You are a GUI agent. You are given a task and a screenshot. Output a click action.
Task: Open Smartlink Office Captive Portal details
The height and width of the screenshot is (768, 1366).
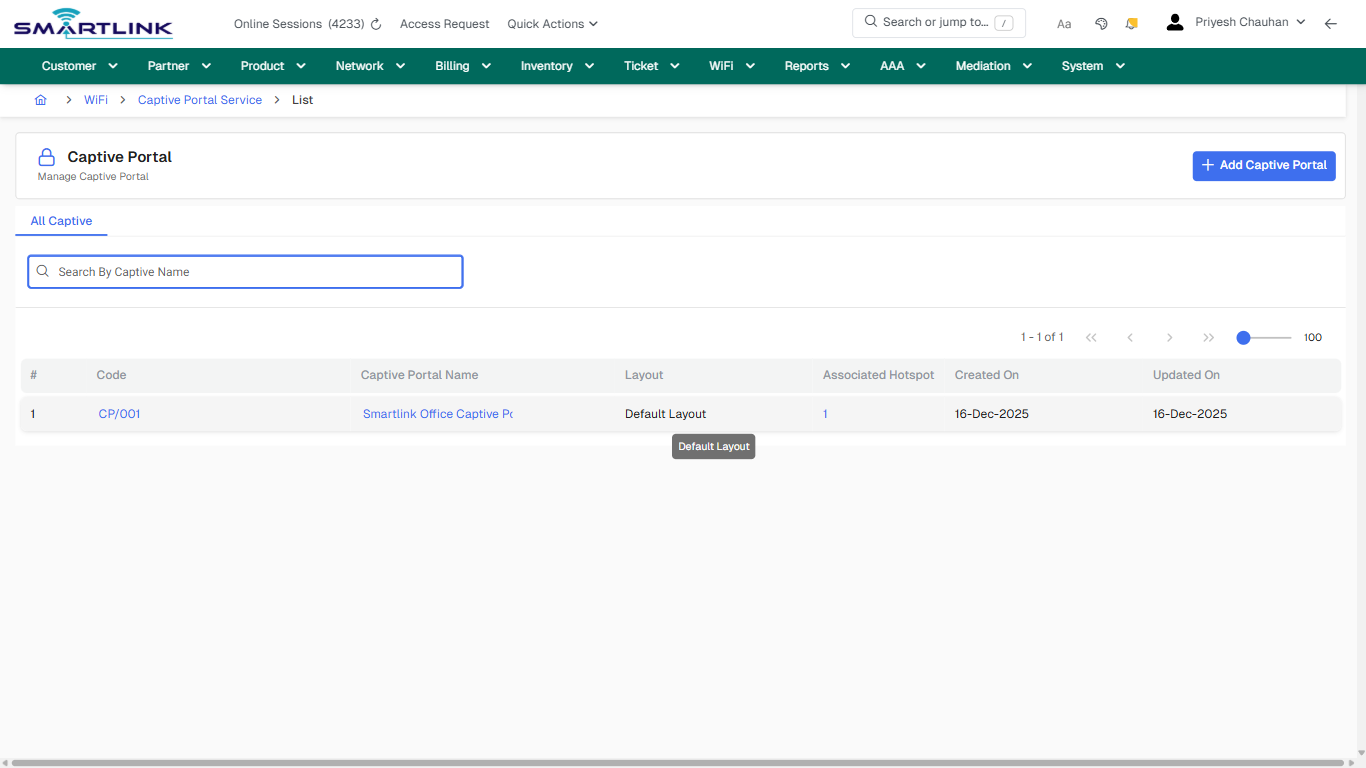(x=437, y=413)
